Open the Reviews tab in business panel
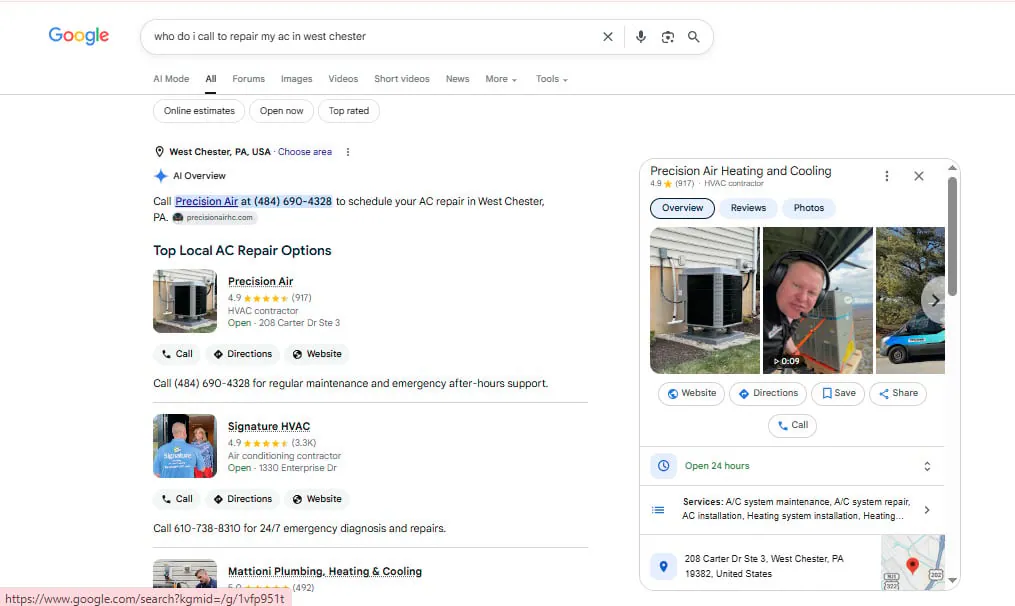Viewport: 1015px width, 606px height. click(x=748, y=208)
